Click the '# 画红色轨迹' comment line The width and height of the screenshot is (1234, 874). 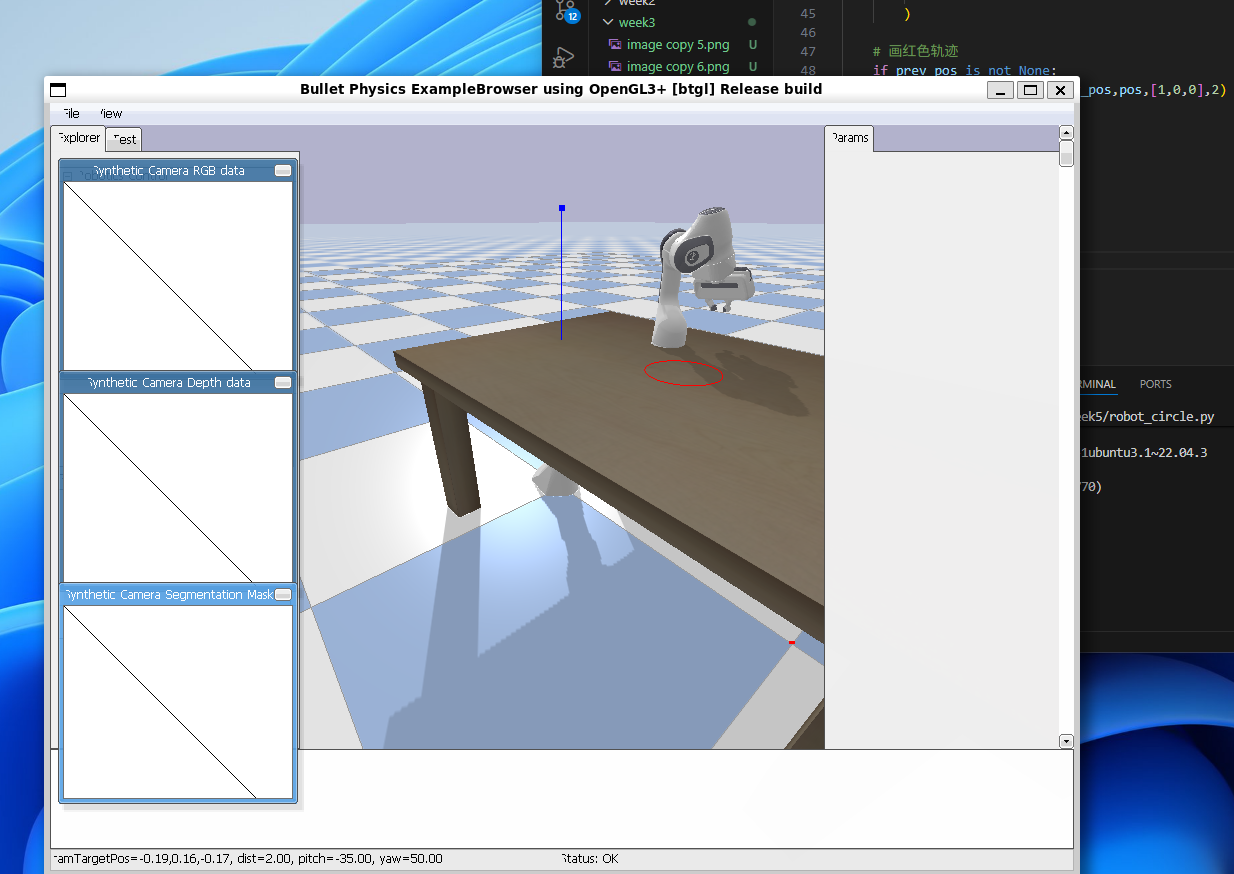coord(915,52)
